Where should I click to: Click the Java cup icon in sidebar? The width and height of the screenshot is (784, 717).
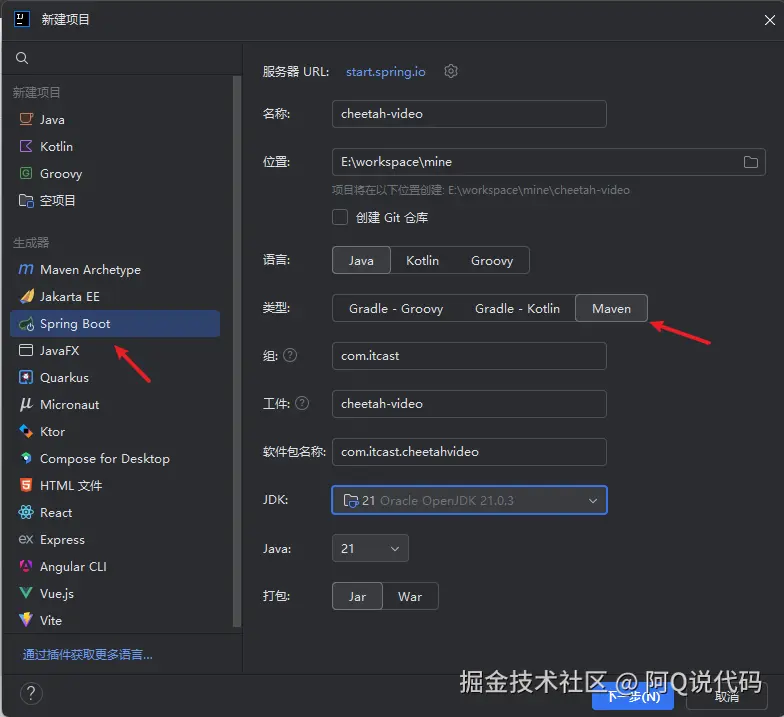pyautogui.click(x=26, y=120)
